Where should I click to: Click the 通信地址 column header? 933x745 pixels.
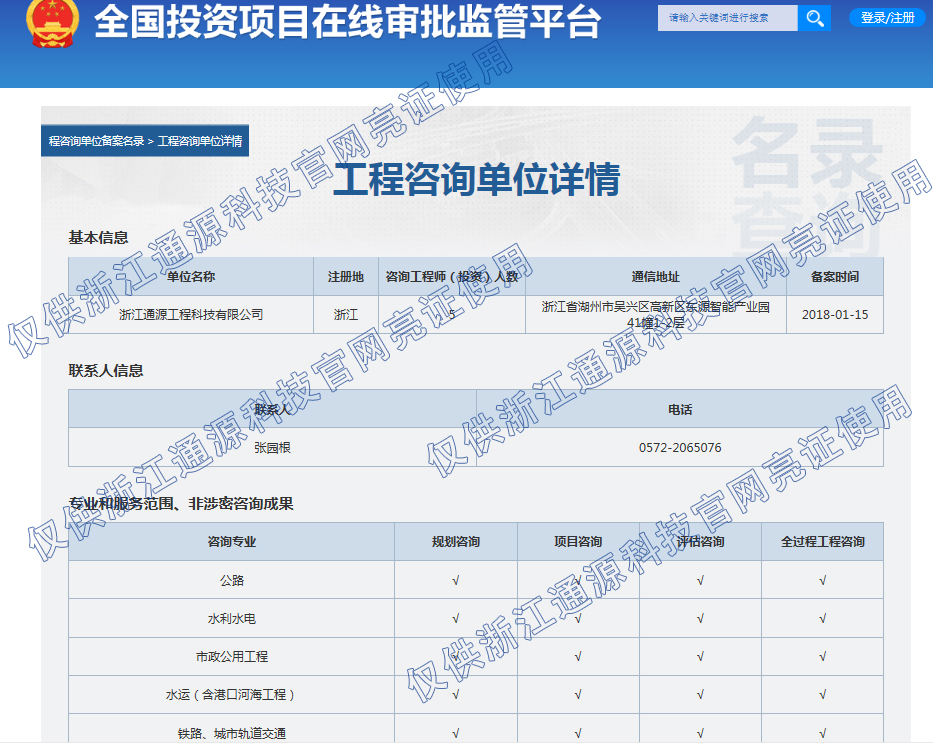(x=655, y=277)
